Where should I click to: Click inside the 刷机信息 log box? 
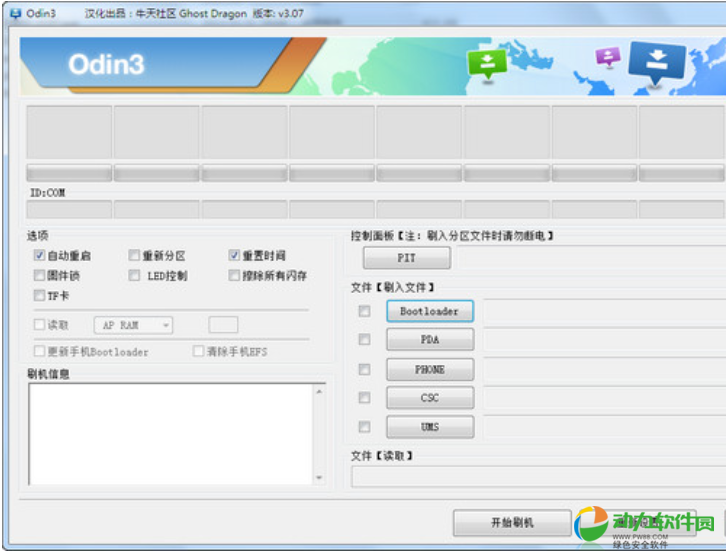(x=170, y=434)
